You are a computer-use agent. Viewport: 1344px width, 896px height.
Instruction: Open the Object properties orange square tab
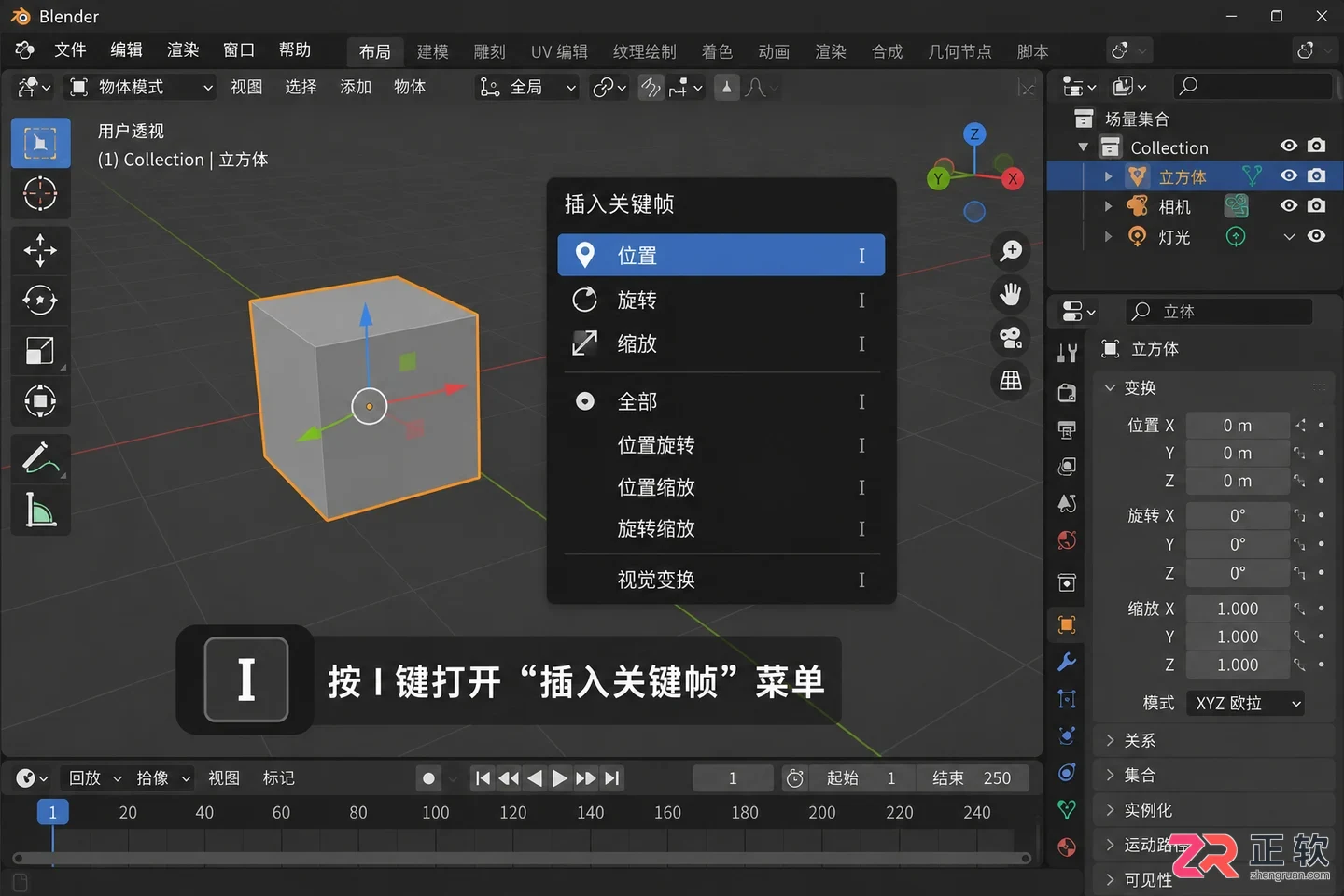tap(1067, 624)
